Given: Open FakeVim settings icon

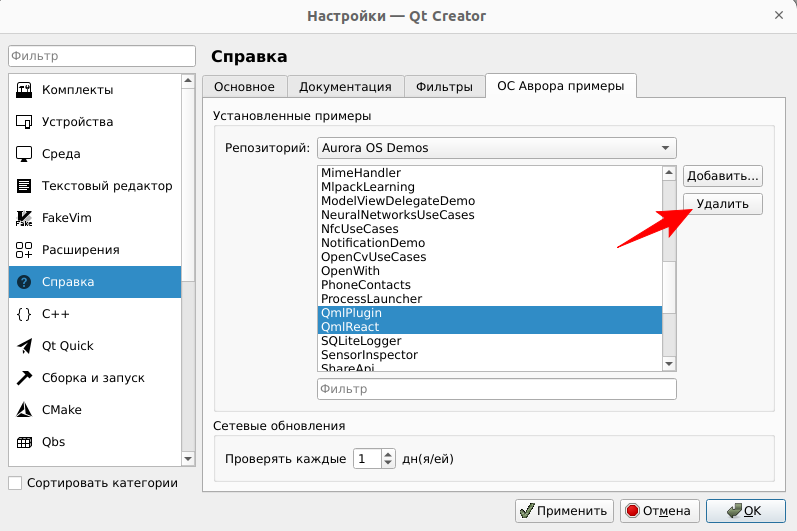Looking at the screenshot, I should pos(24,218).
